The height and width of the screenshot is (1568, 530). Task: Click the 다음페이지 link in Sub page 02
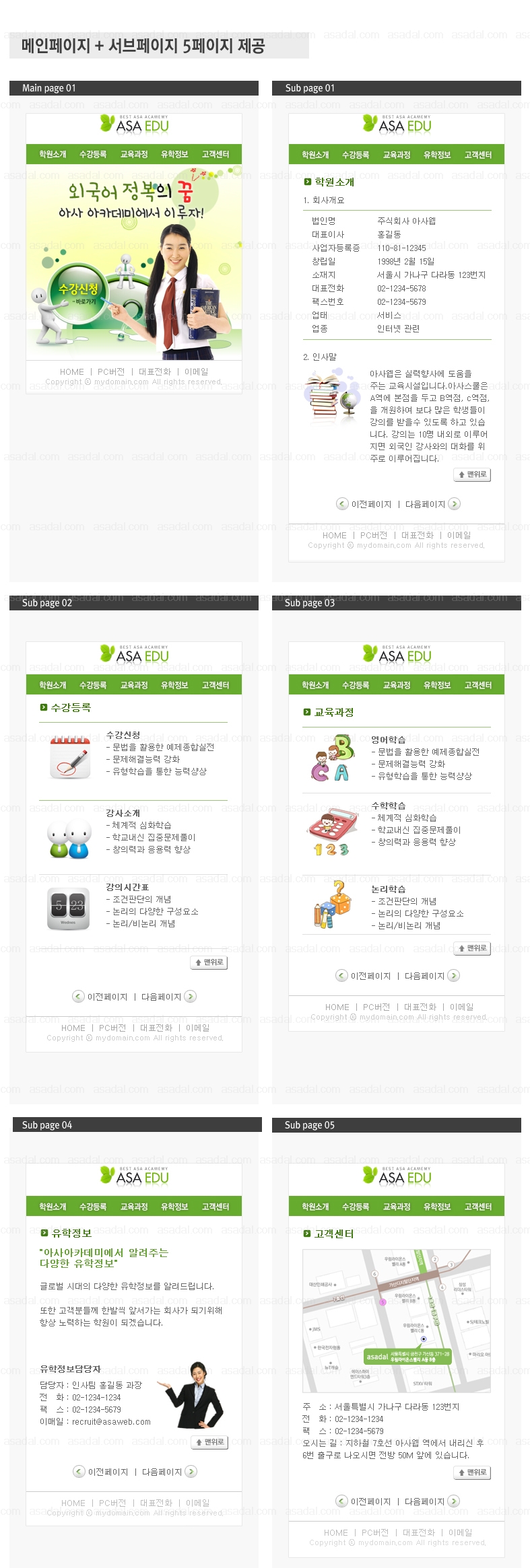coord(162,997)
